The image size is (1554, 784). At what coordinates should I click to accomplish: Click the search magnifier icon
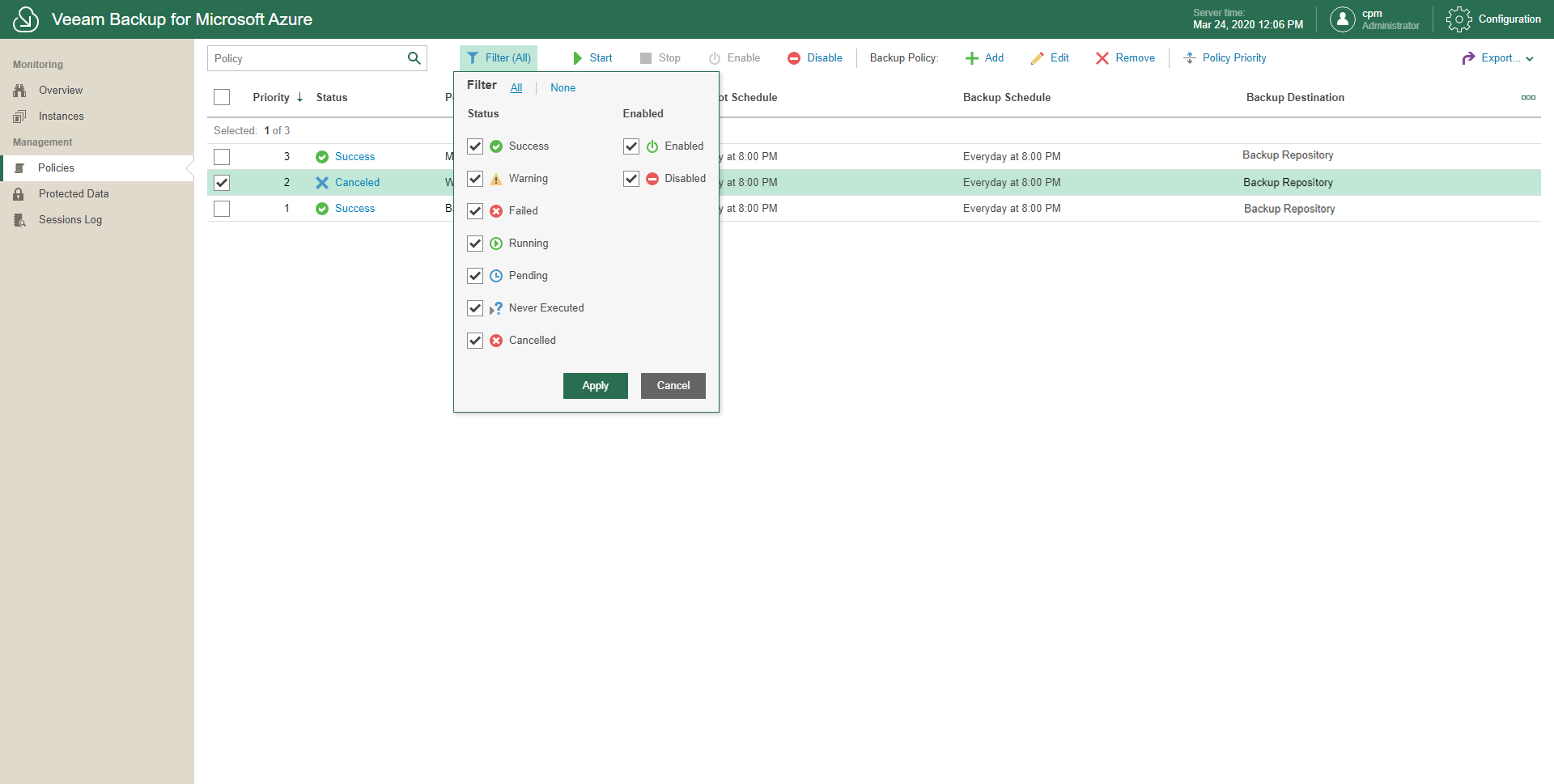coord(414,58)
